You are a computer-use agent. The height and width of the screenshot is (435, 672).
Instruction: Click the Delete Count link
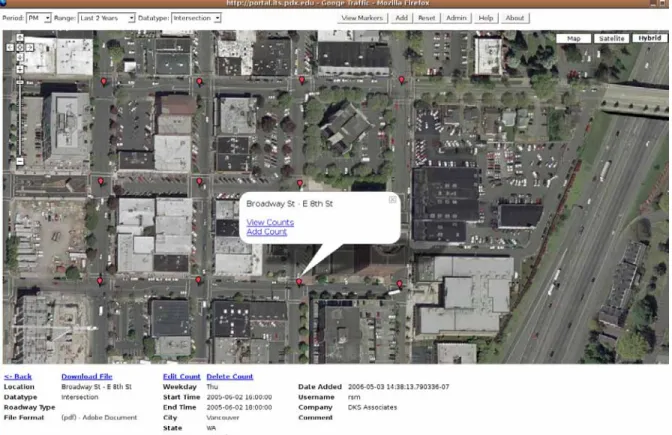(x=230, y=376)
